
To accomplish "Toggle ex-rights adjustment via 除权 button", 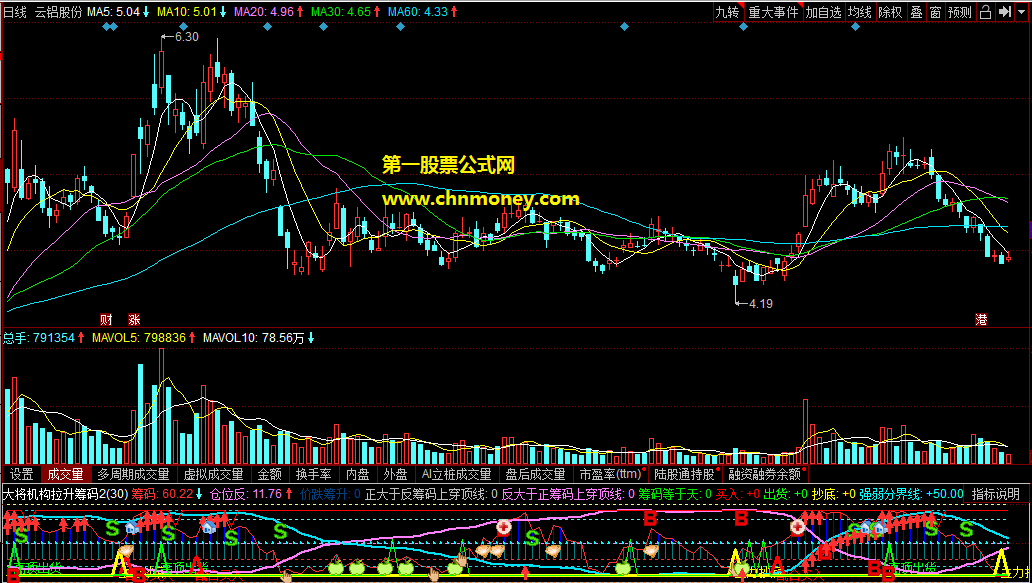I will [x=890, y=11].
